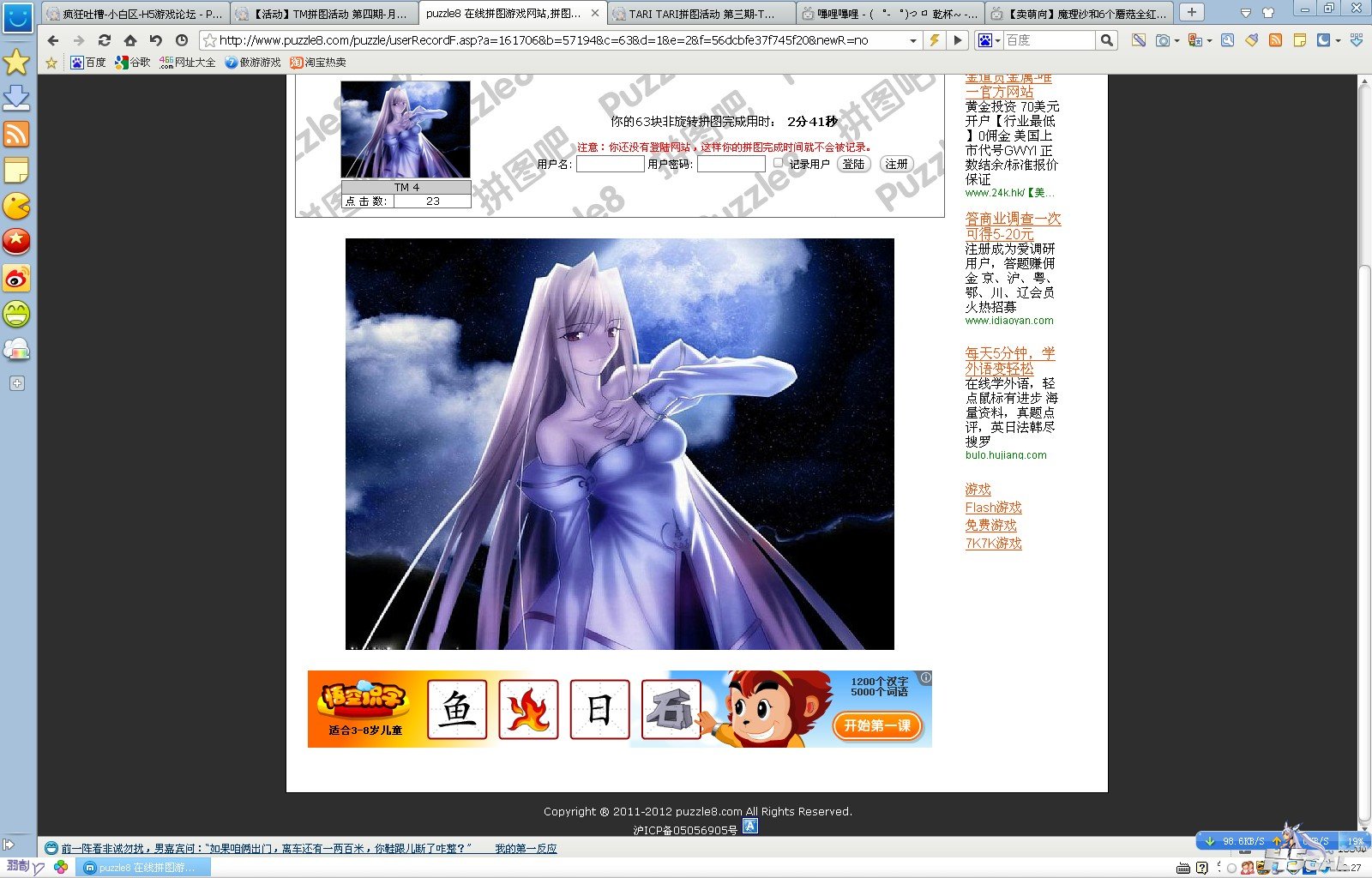
Task: Click the 开始第一课 ad button
Action: pyautogui.click(x=877, y=726)
